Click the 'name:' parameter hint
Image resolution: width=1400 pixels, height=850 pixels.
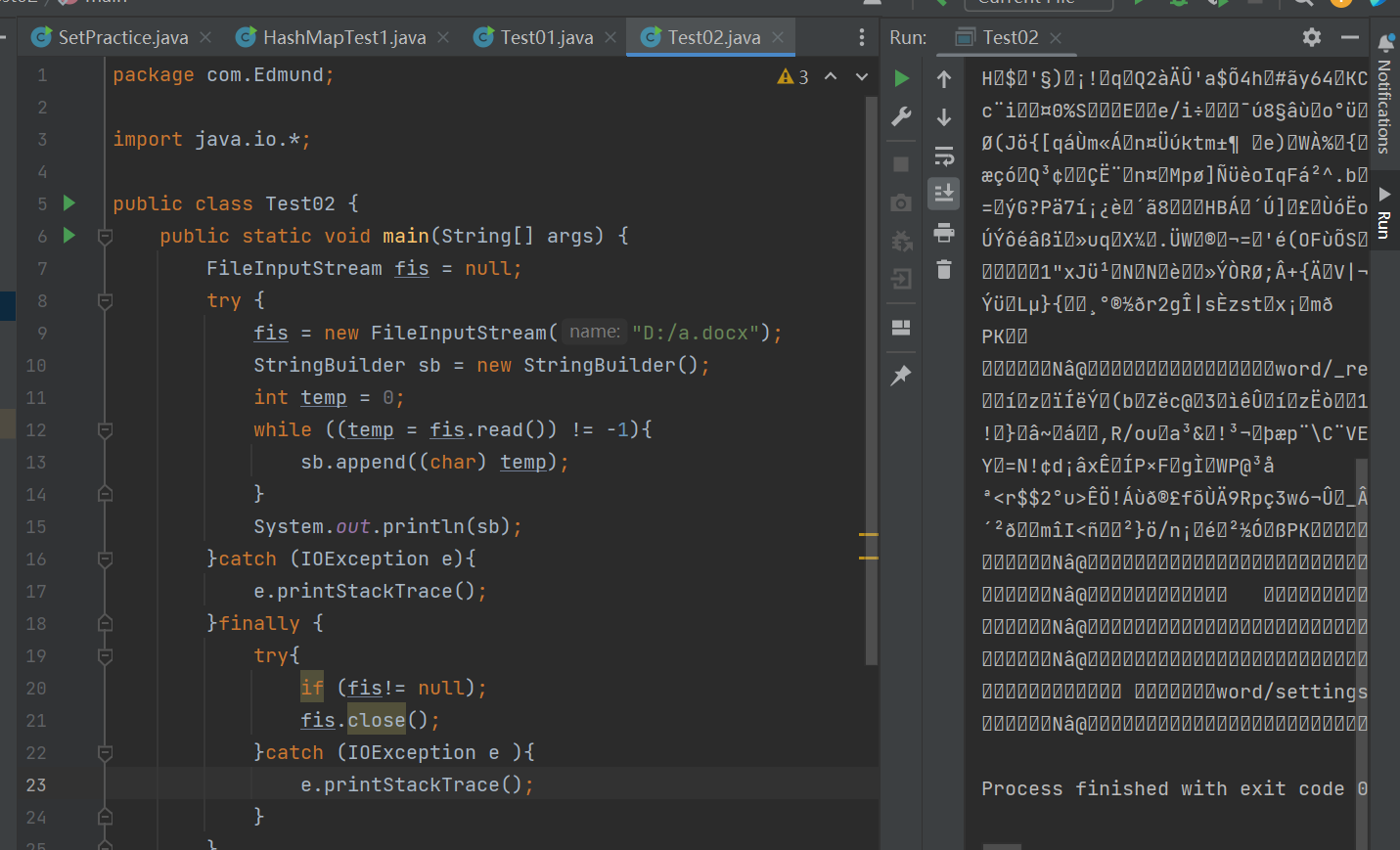pos(594,332)
